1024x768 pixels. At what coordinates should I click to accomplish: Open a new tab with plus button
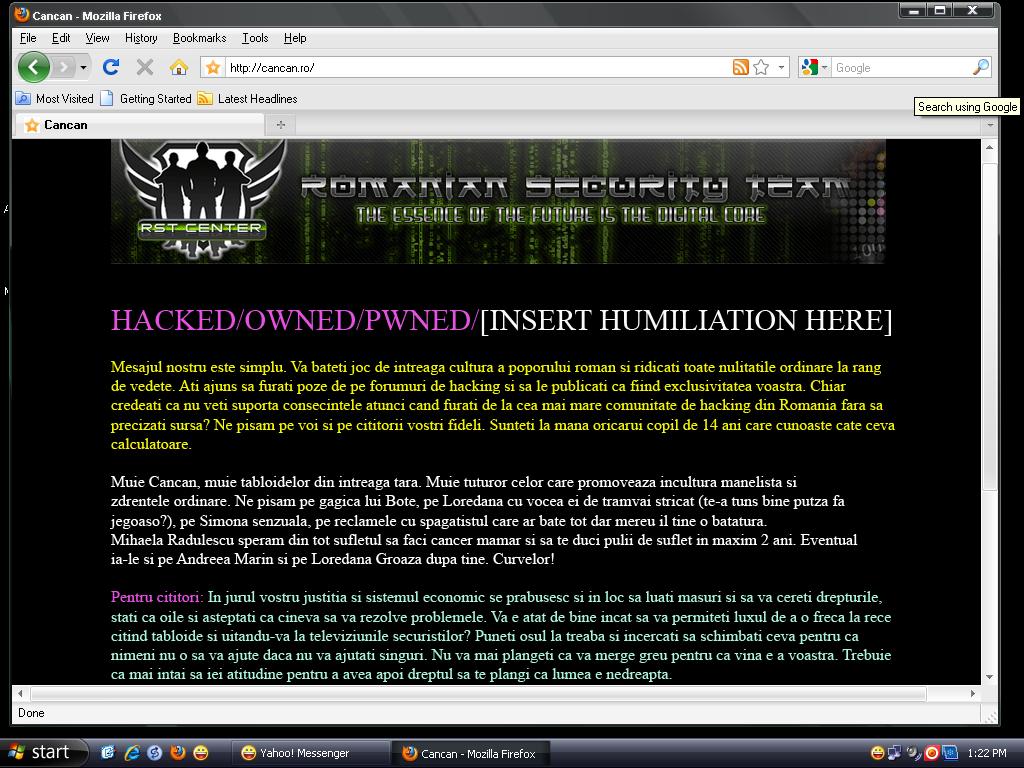(281, 125)
